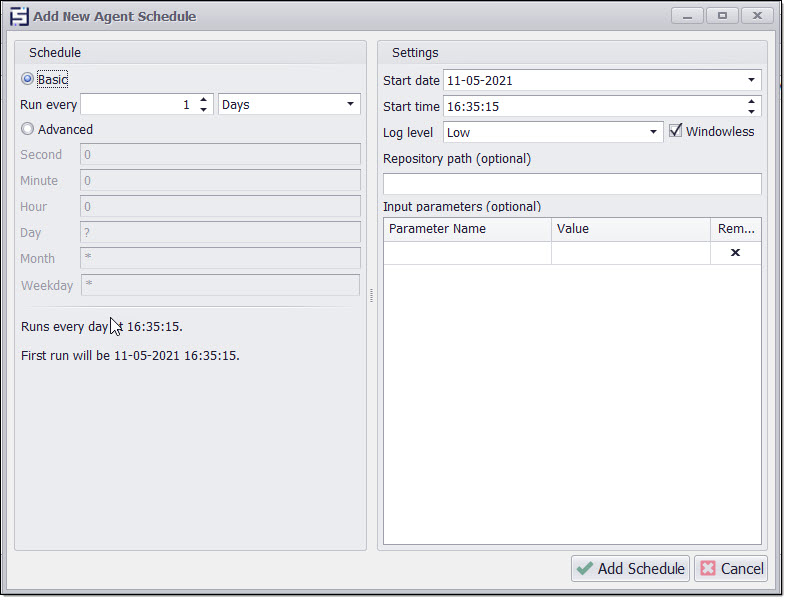Increase the Run every value with up arrow
This screenshot has width=787, height=600.
(x=204, y=99)
